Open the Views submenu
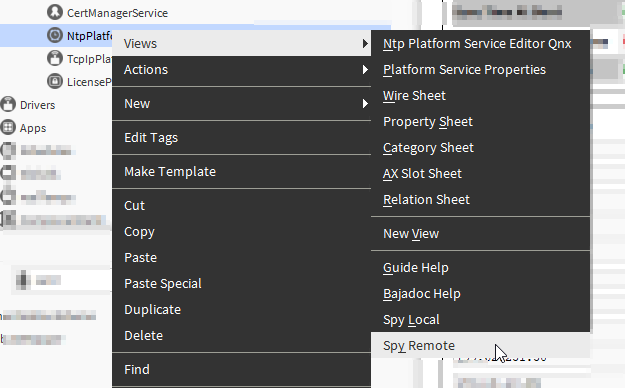 [242, 43]
